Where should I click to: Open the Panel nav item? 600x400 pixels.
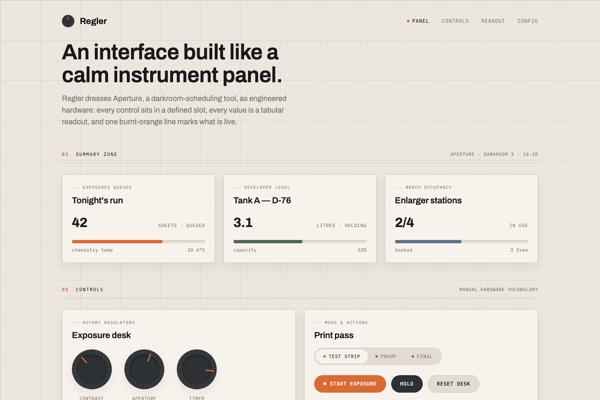(x=418, y=21)
